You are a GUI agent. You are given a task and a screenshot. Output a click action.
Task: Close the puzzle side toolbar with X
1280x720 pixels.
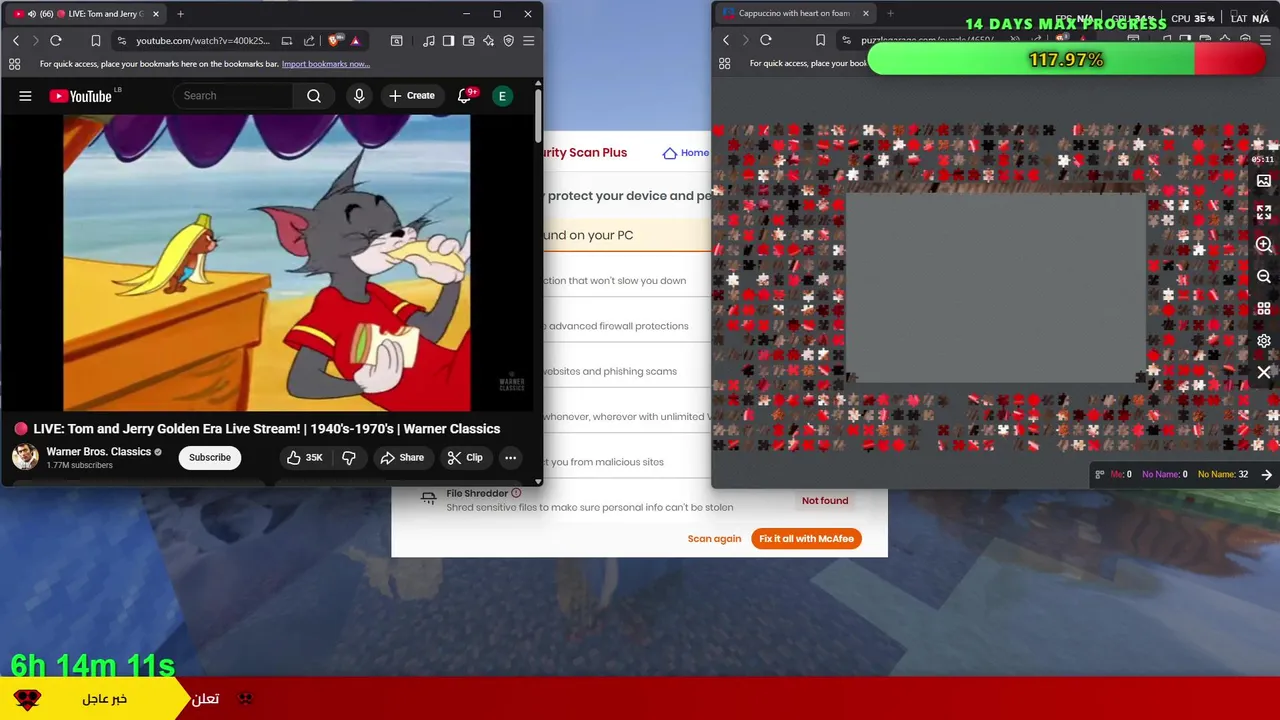tap(1264, 372)
